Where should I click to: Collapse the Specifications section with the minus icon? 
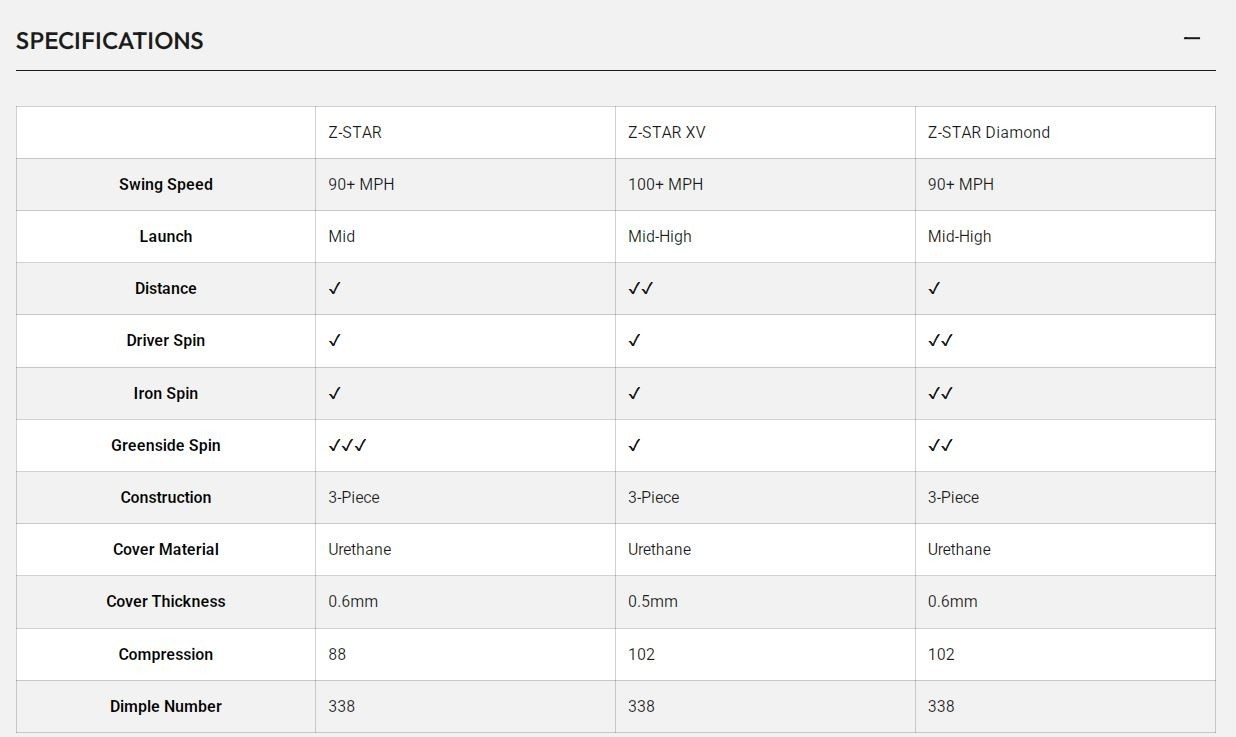click(x=1191, y=39)
